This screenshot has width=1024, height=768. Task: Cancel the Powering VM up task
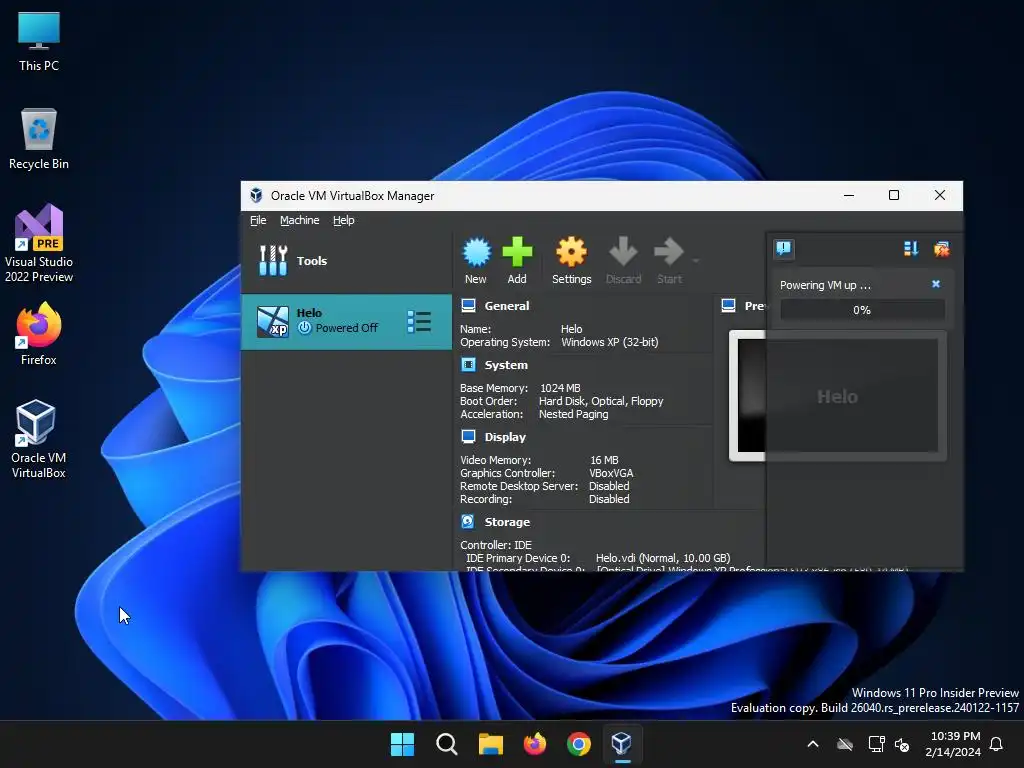pos(936,284)
